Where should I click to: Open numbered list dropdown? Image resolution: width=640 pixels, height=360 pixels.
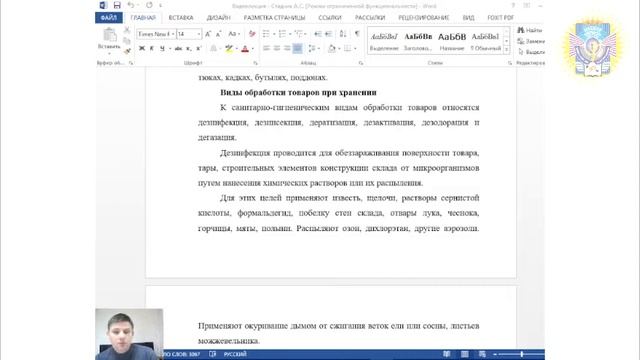tap(290, 34)
